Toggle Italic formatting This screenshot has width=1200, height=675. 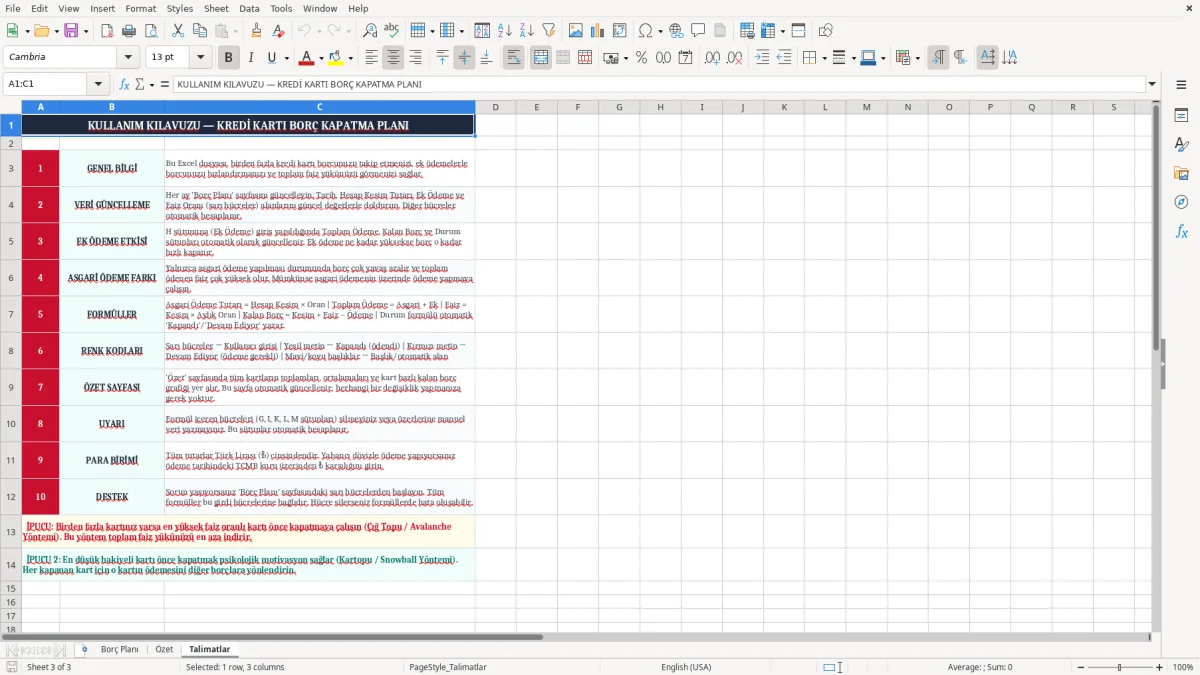click(x=250, y=58)
